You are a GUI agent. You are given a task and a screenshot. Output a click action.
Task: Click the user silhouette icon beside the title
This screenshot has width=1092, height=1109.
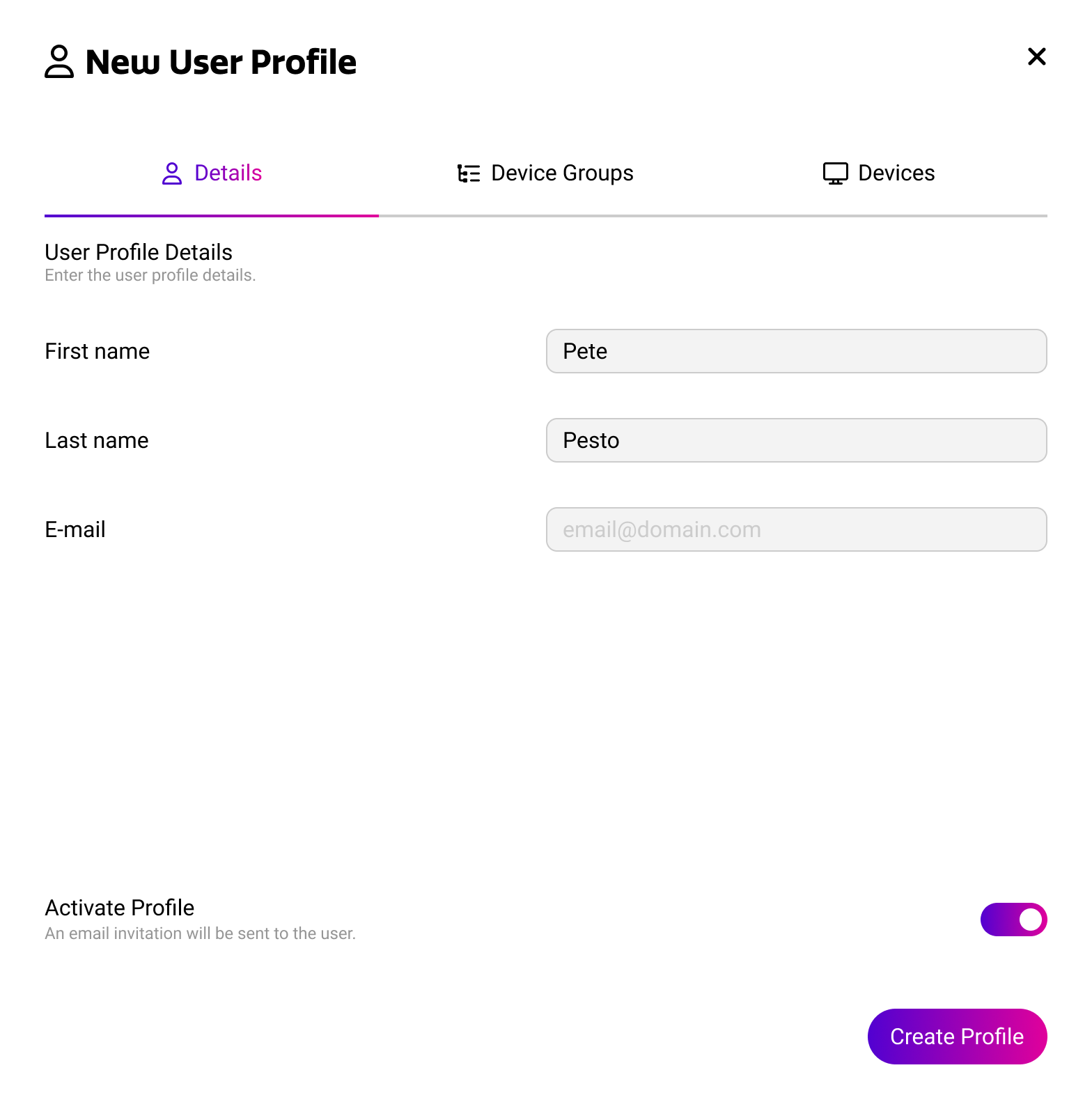point(59,61)
